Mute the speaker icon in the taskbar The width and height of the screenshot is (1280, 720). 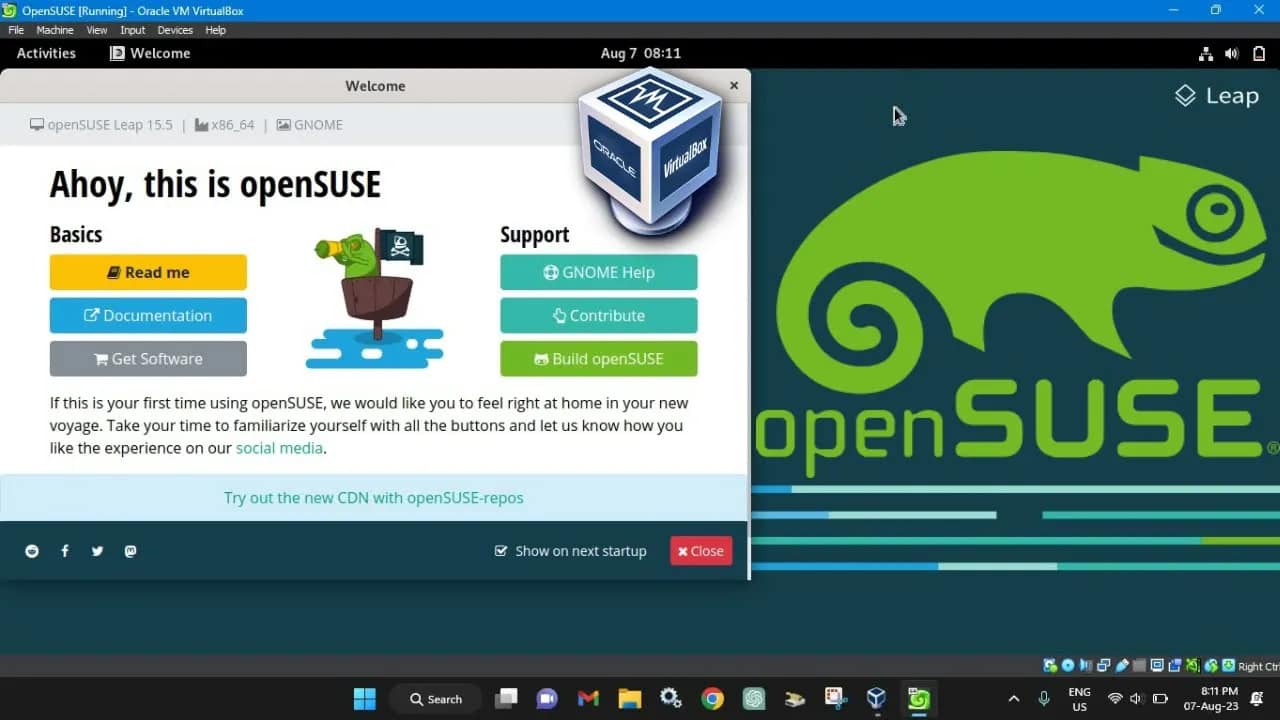point(1135,698)
